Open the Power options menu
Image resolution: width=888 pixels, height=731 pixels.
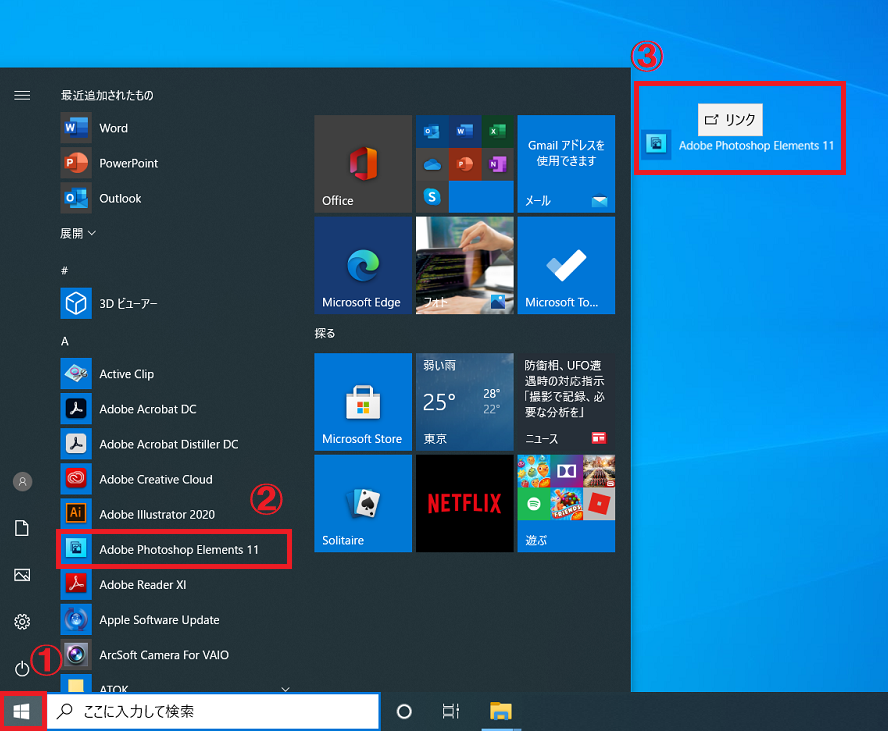[x=22, y=669]
